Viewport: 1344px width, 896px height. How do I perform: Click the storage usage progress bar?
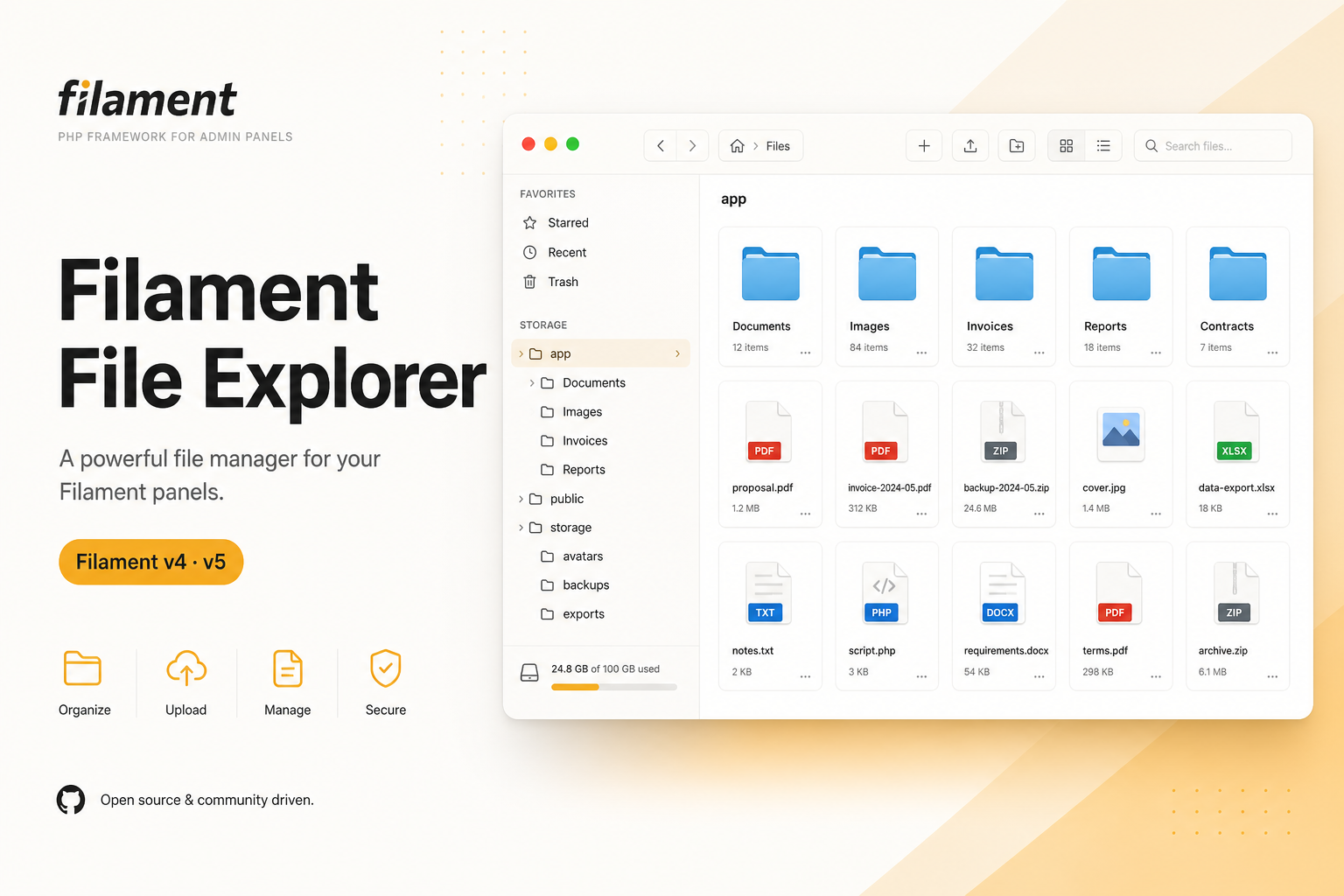click(x=614, y=687)
